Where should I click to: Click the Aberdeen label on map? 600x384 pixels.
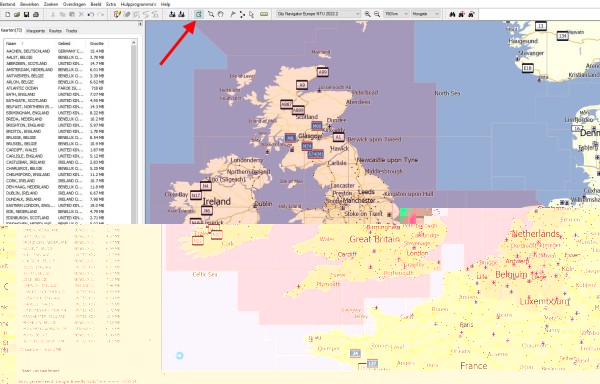tap(358, 102)
